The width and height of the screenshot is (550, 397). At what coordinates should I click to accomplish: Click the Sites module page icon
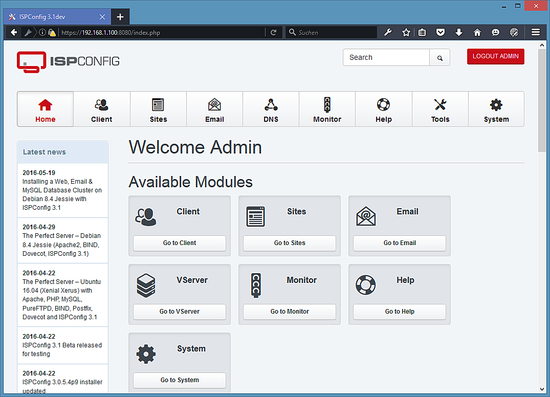pos(255,217)
